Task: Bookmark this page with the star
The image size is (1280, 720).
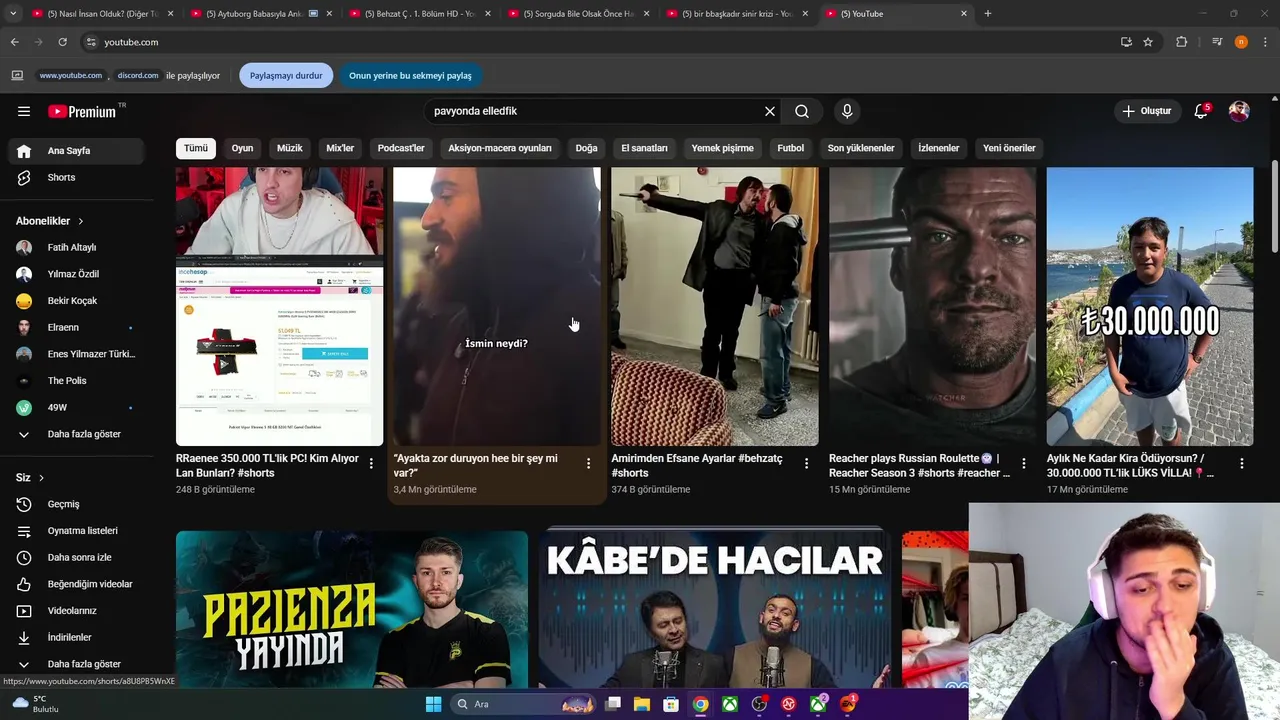Action: pos(1148,42)
